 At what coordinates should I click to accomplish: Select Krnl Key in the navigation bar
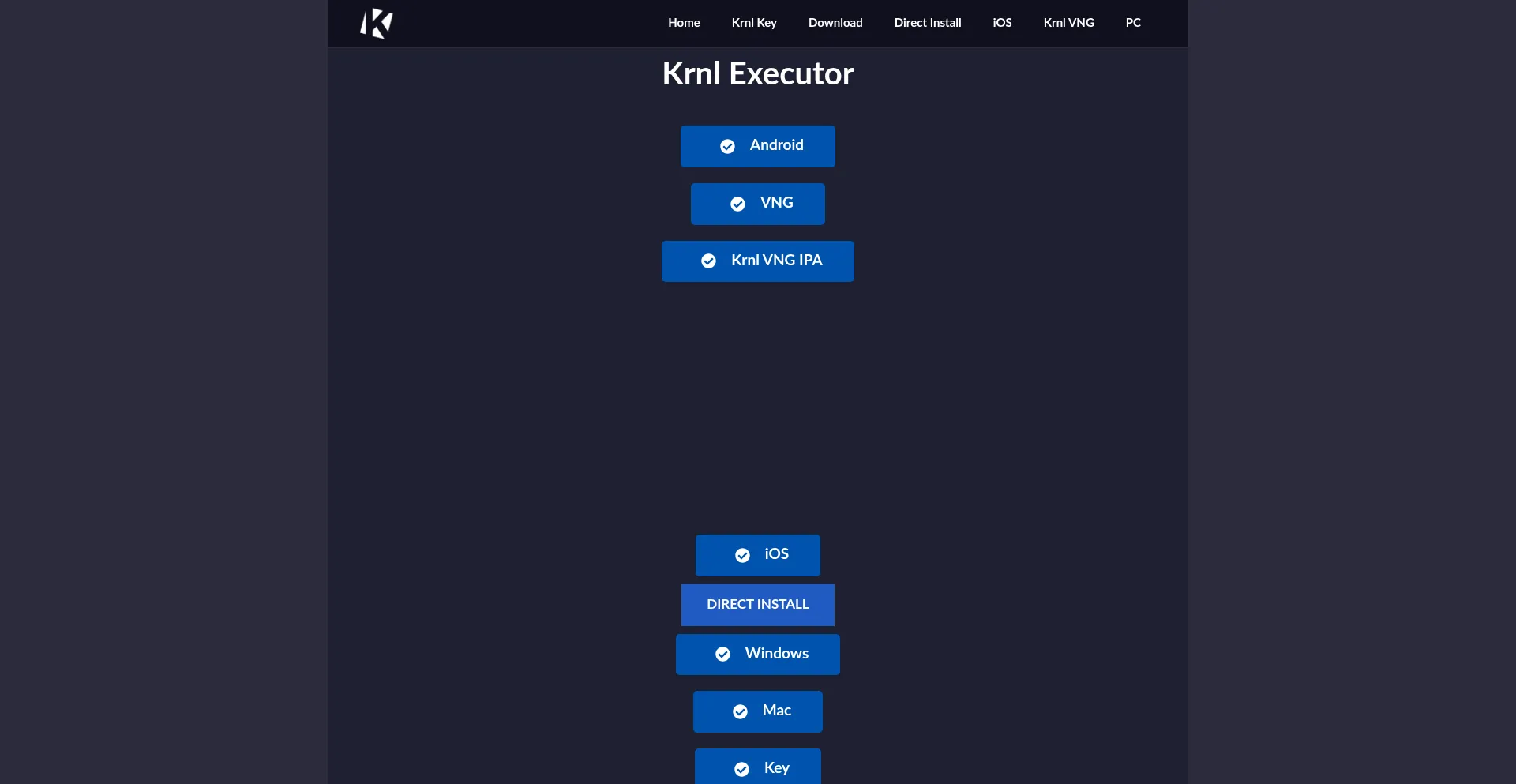pyautogui.click(x=754, y=23)
